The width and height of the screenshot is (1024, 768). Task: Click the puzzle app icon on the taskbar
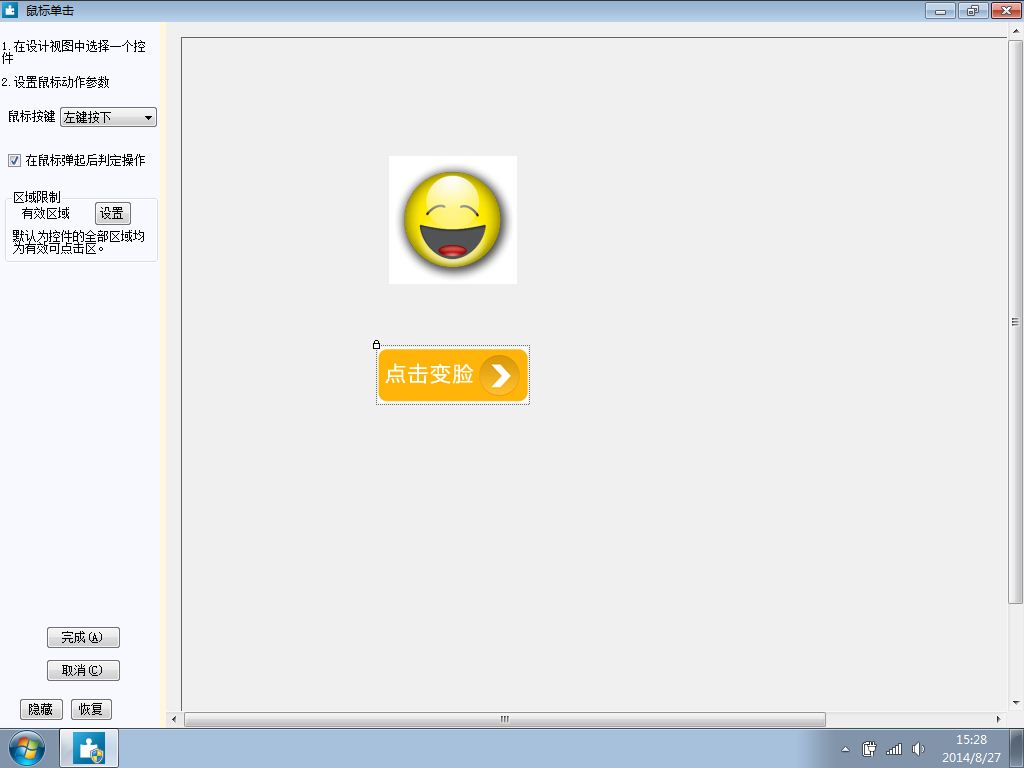(89, 748)
